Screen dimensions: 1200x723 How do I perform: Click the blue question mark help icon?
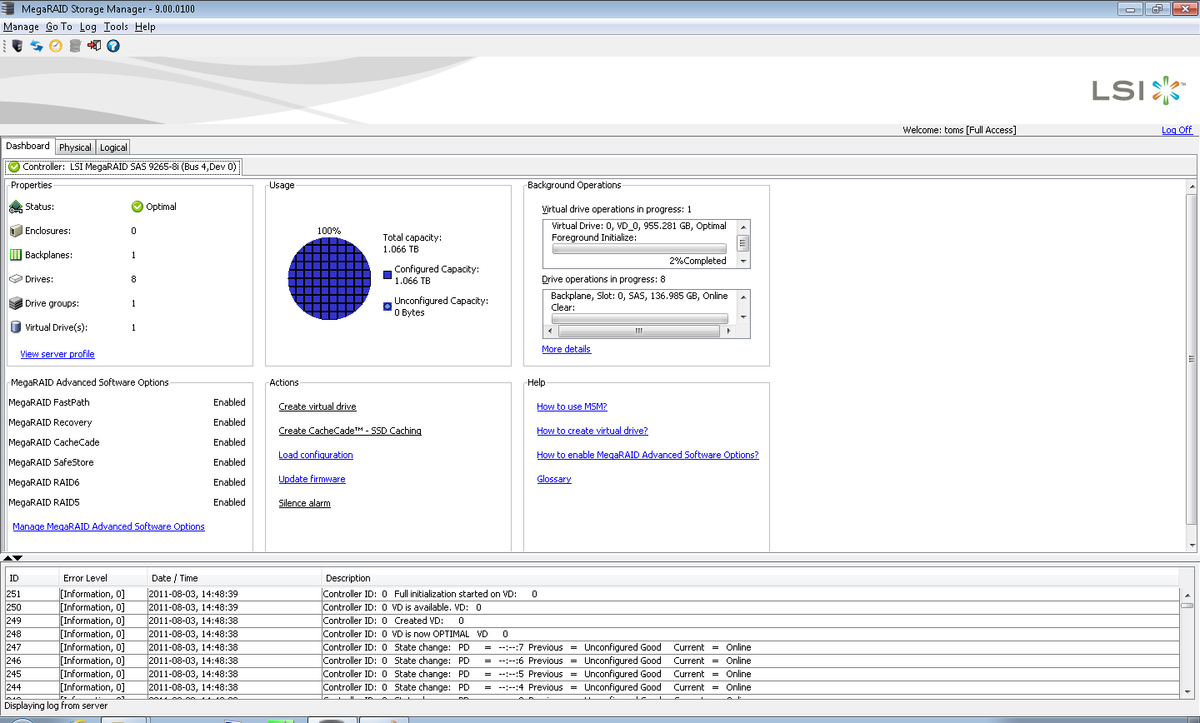coord(113,45)
